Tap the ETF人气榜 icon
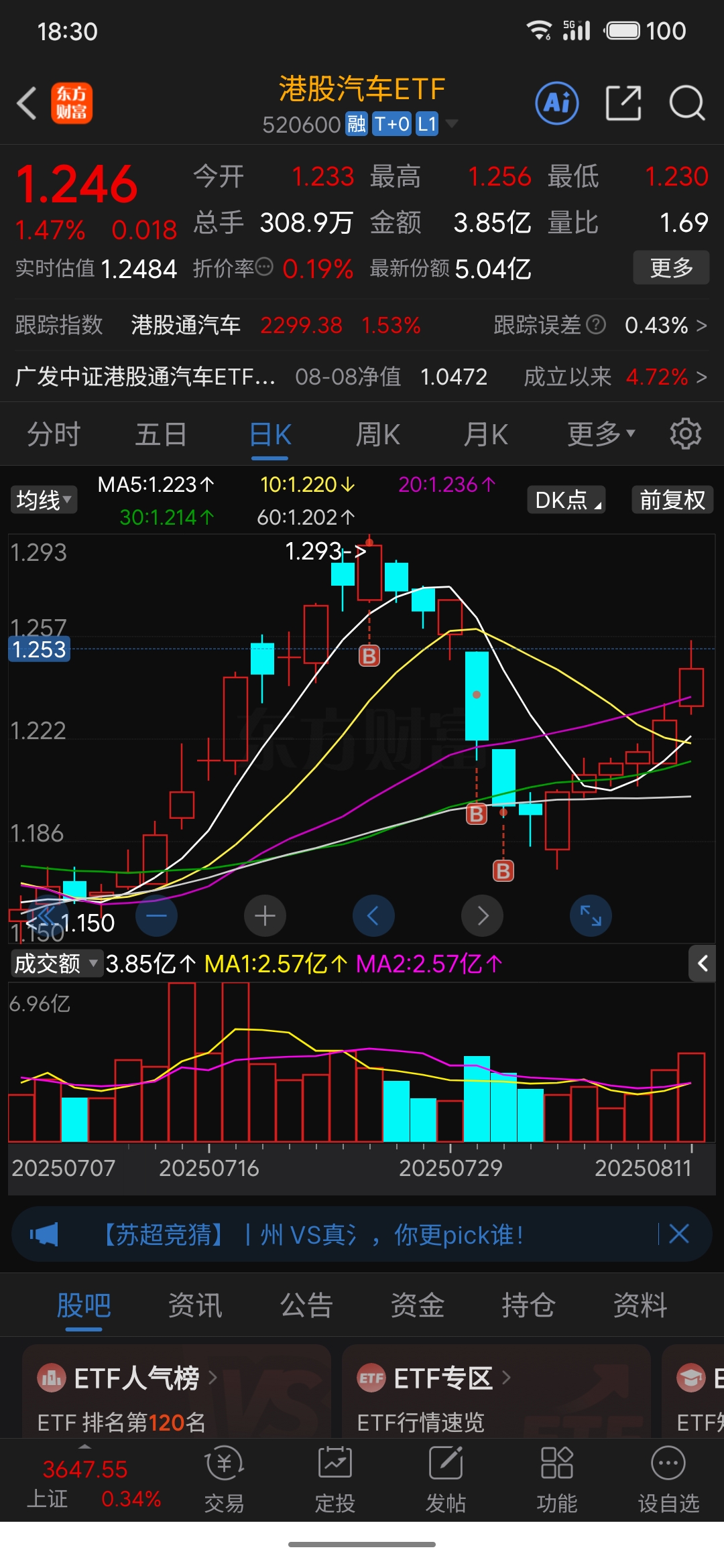Image resolution: width=724 pixels, height=1568 pixels. point(51,1378)
